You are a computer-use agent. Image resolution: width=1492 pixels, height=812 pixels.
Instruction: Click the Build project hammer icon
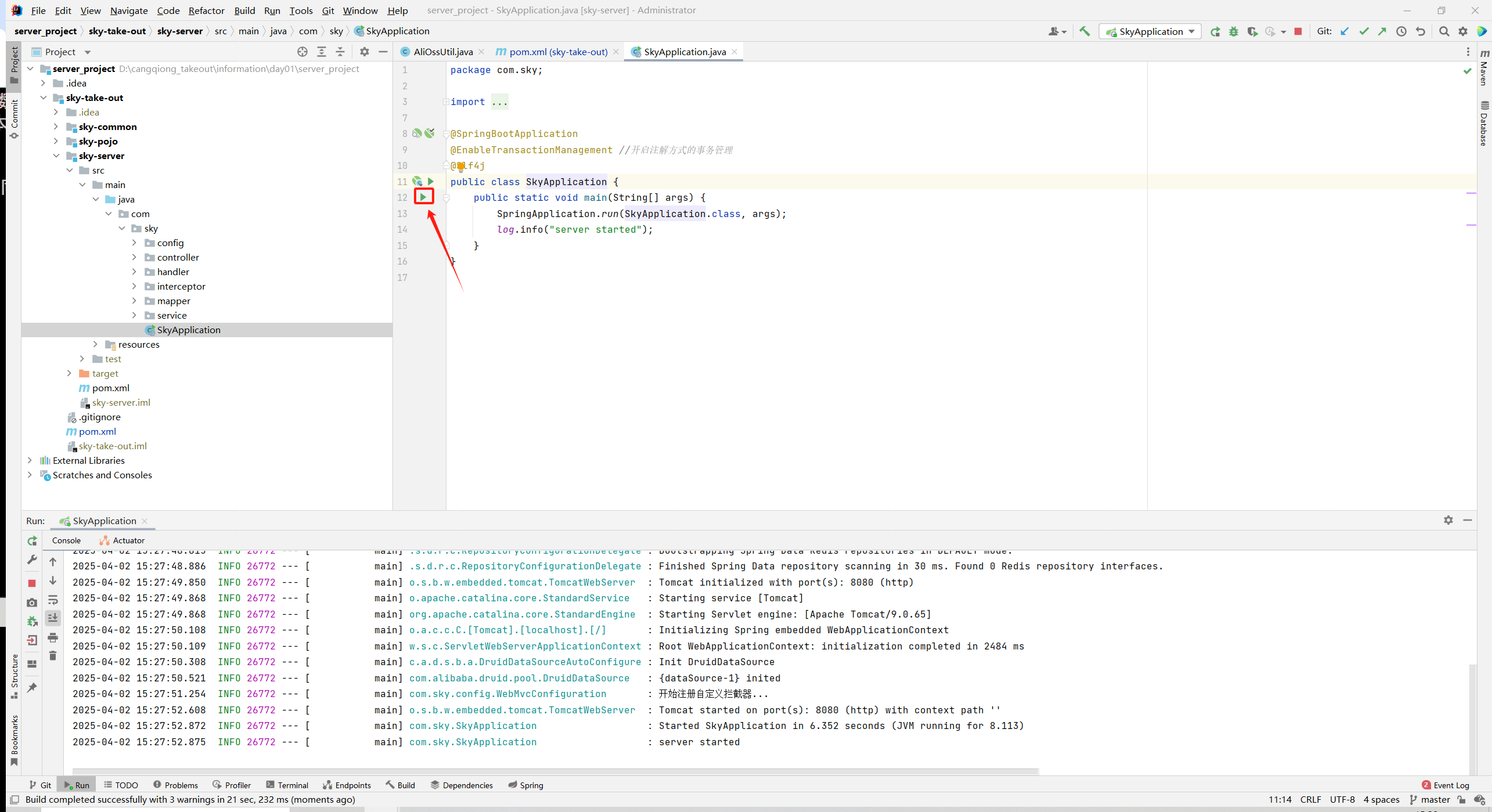1084,31
